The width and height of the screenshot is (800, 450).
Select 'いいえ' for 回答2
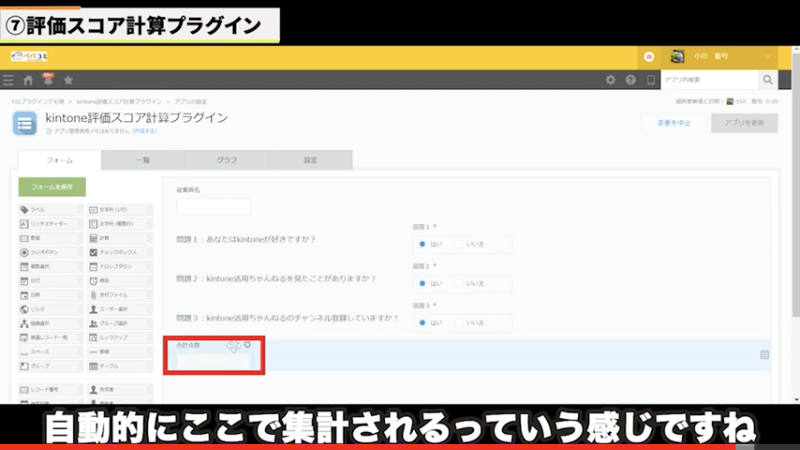tap(459, 283)
